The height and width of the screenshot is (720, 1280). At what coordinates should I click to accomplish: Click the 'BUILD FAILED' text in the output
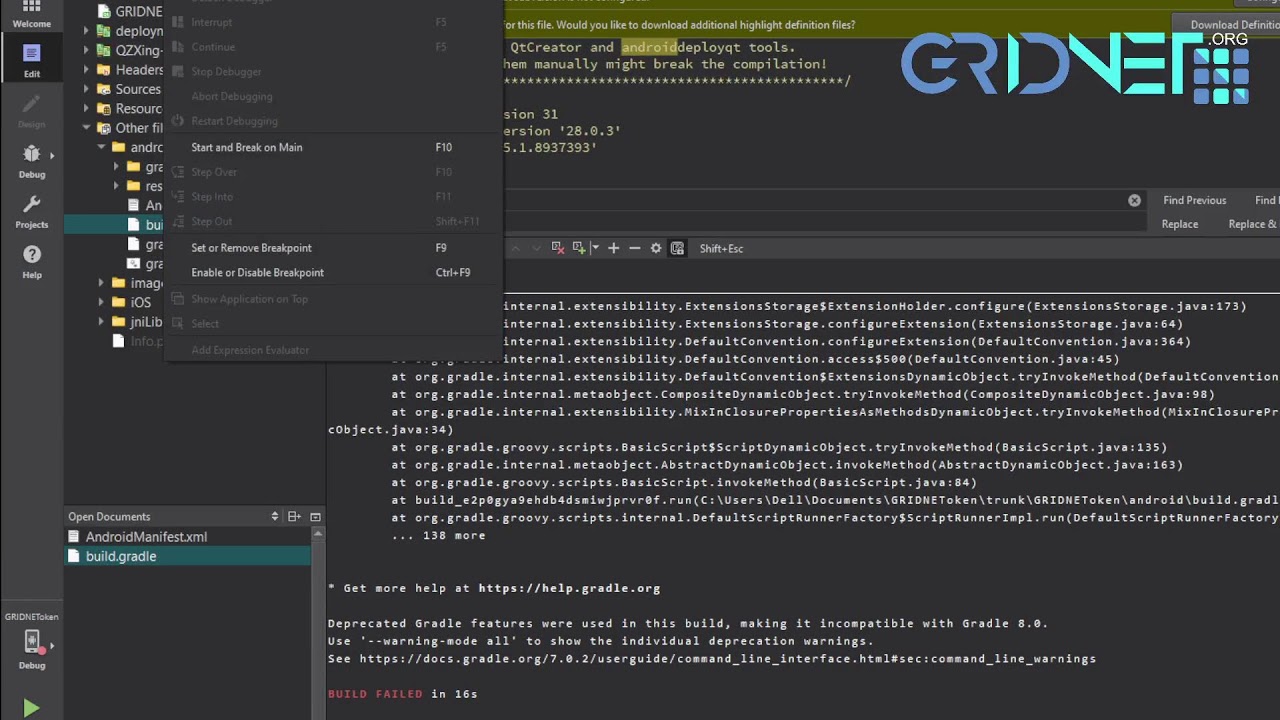coord(375,694)
